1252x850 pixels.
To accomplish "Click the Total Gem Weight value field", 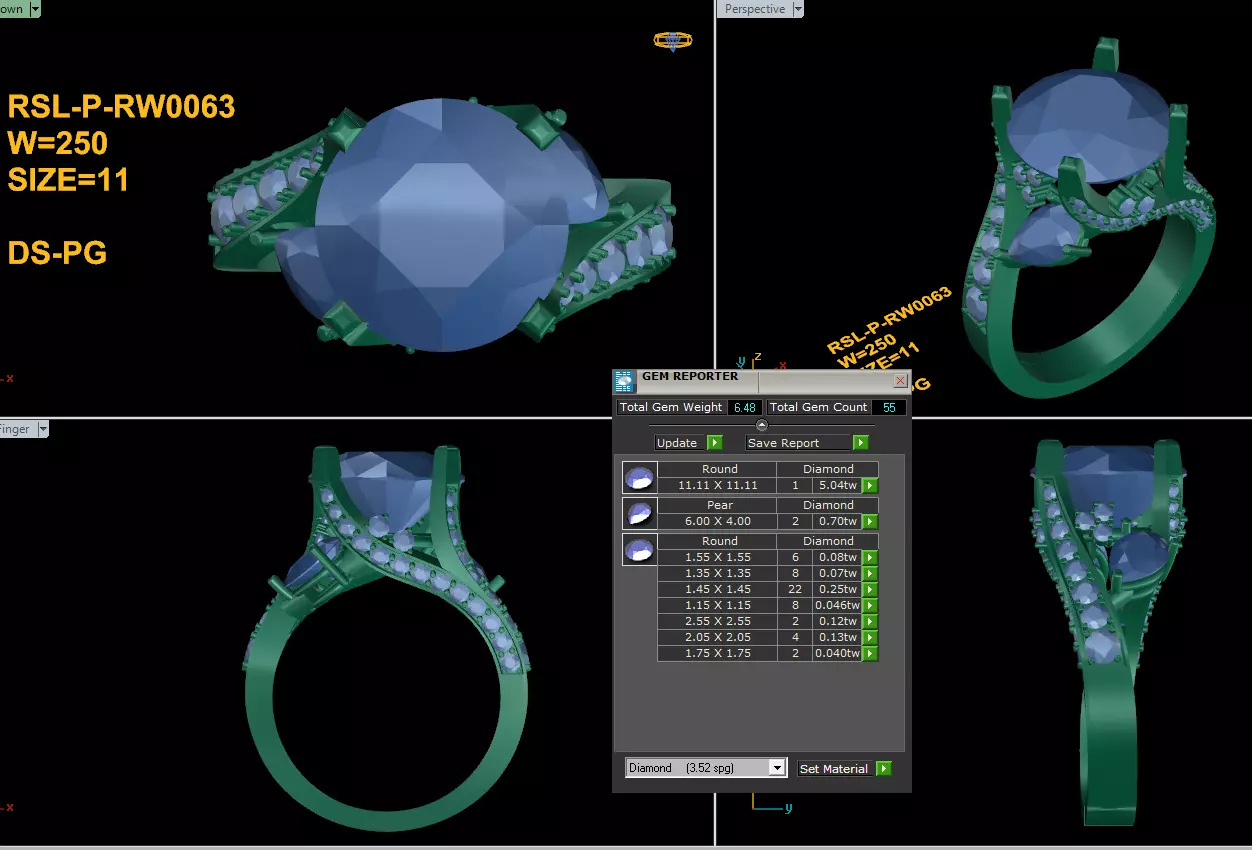I will [745, 407].
